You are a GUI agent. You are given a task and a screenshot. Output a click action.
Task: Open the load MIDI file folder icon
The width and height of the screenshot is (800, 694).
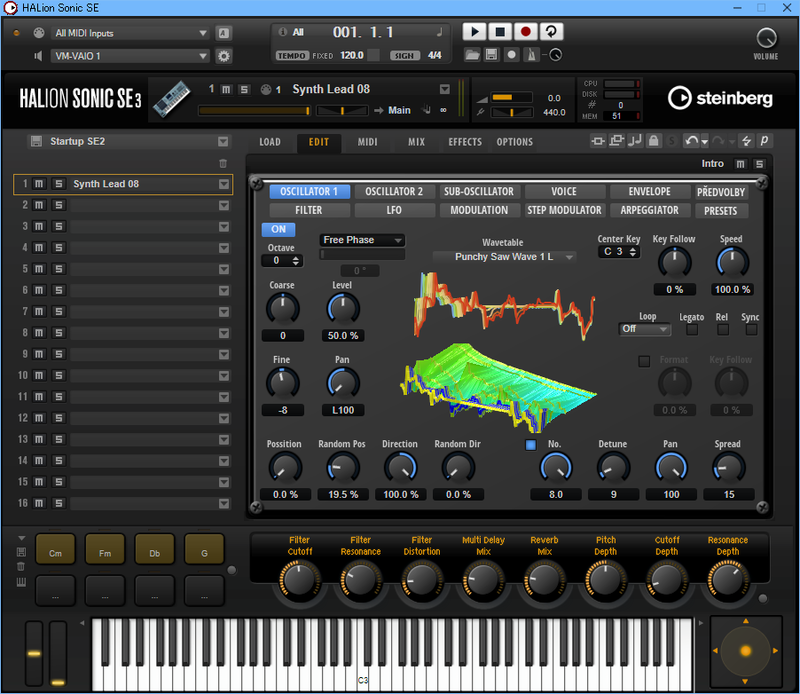pyautogui.click(x=472, y=55)
